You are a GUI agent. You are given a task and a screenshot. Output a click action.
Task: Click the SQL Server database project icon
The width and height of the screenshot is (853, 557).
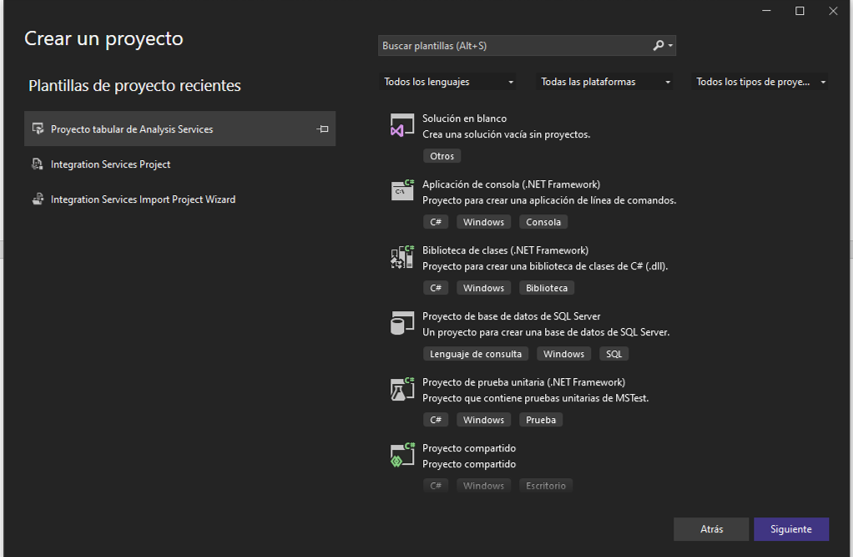402,323
